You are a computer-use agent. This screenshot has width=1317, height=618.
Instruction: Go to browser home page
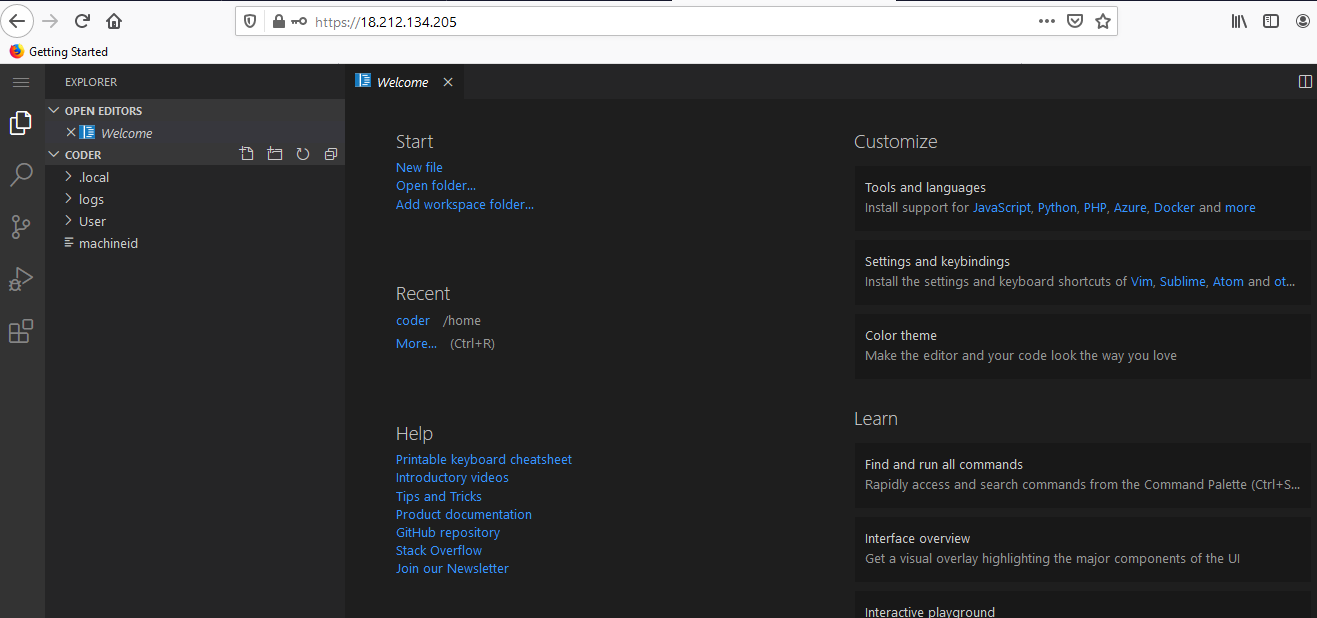(x=115, y=21)
